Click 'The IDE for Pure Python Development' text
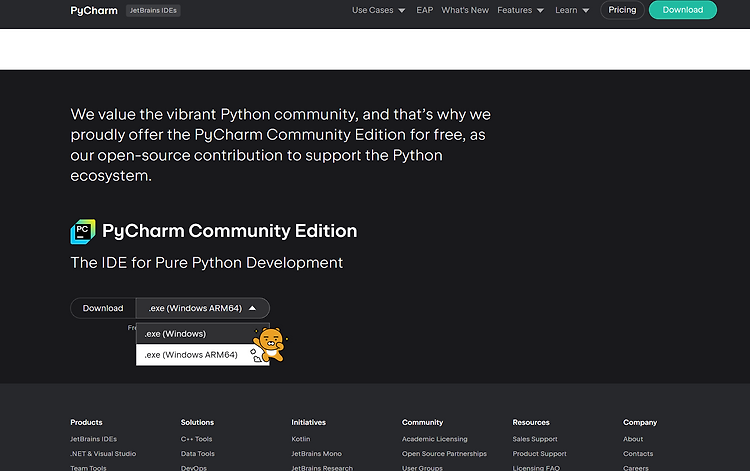 point(207,263)
